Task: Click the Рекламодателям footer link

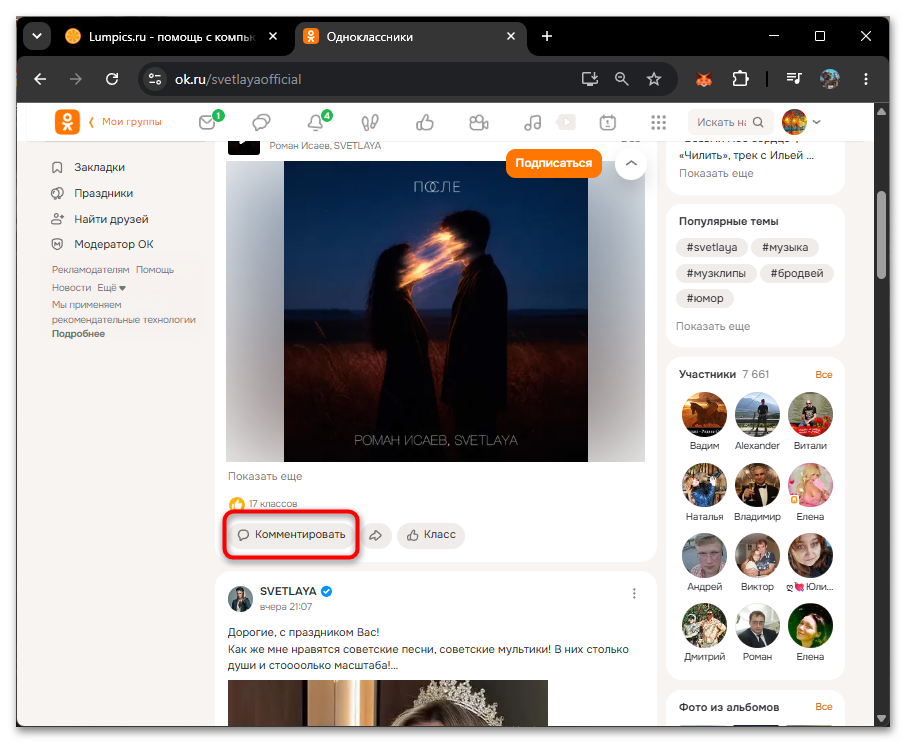Action: (91, 270)
